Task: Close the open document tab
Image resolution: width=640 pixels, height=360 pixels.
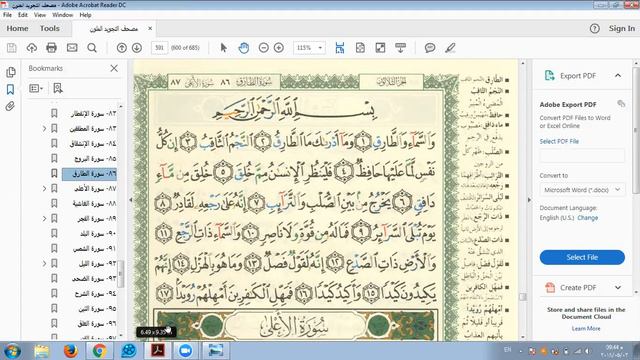Action: [150, 29]
